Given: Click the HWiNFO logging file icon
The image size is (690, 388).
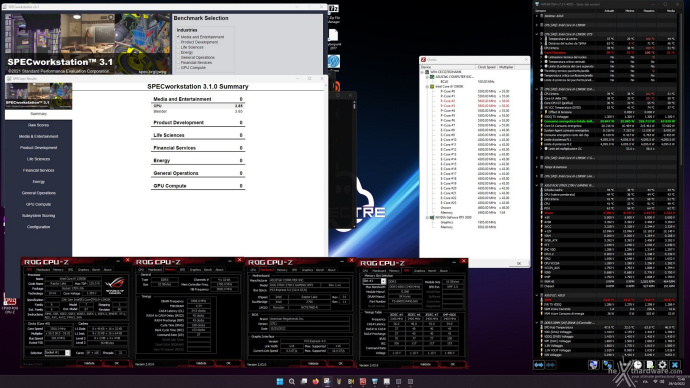Looking at the screenshot, I should (x=650, y=365).
